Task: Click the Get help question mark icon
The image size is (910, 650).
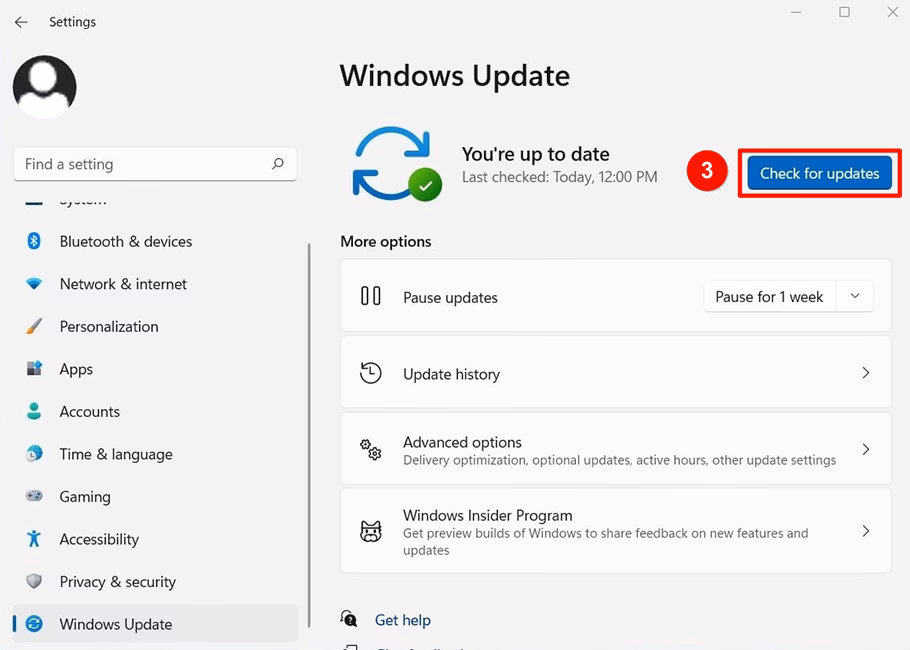Action: (x=349, y=619)
